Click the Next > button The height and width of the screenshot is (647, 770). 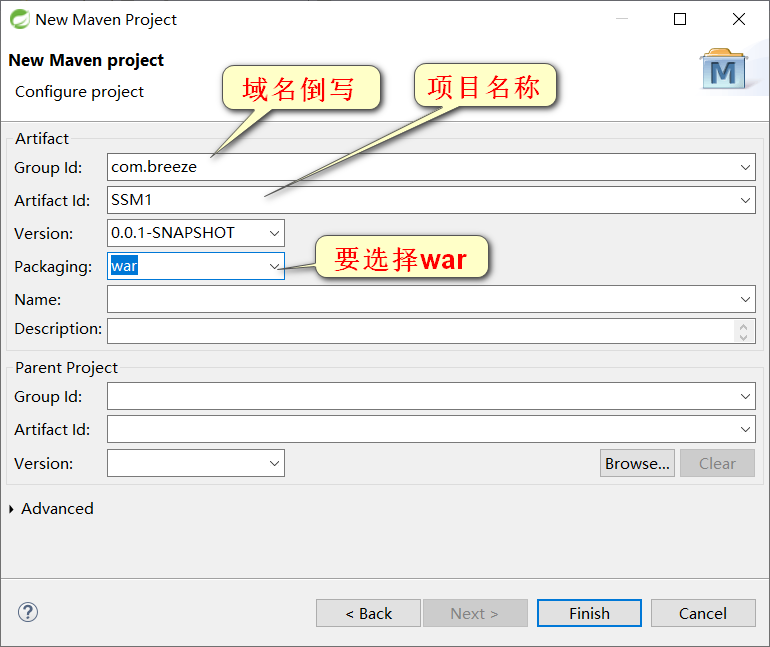pos(475,613)
